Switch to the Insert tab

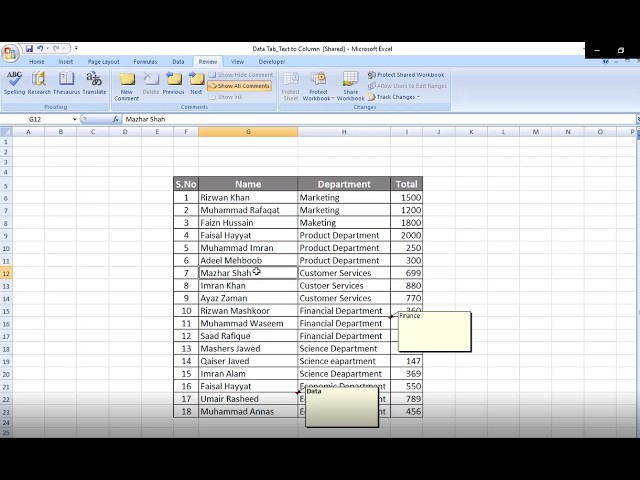(66, 62)
